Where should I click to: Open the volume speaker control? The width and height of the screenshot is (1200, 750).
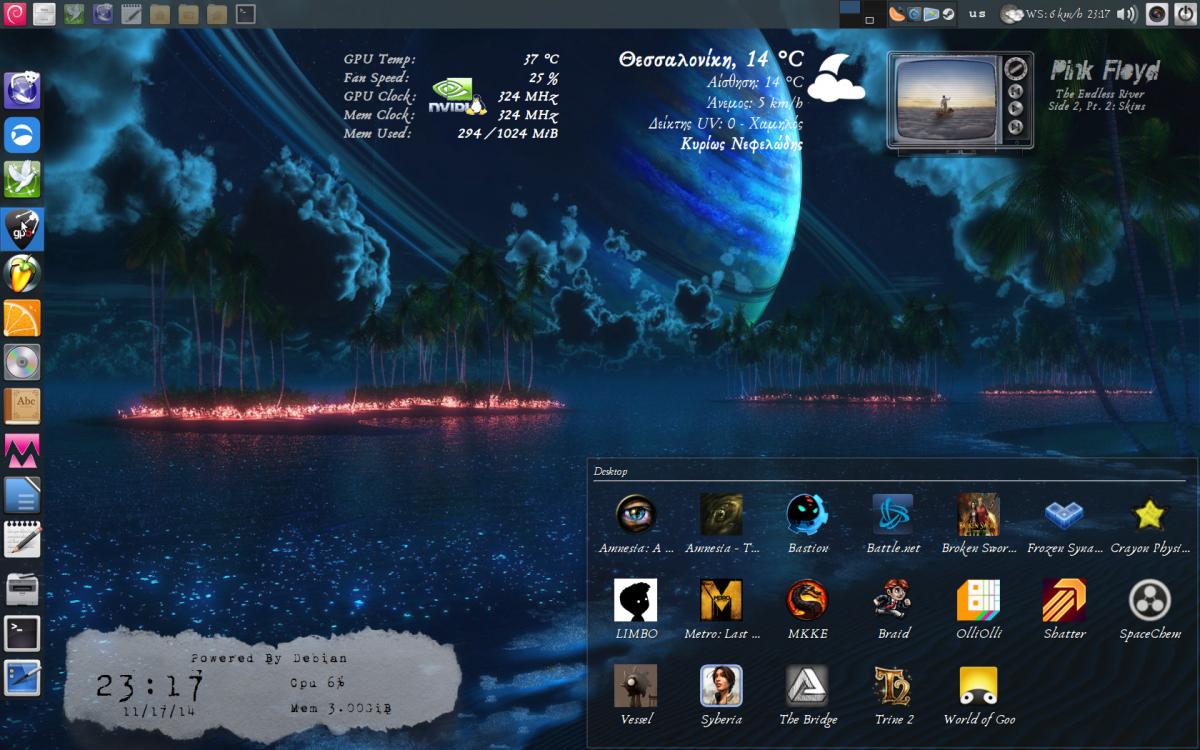(1127, 14)
